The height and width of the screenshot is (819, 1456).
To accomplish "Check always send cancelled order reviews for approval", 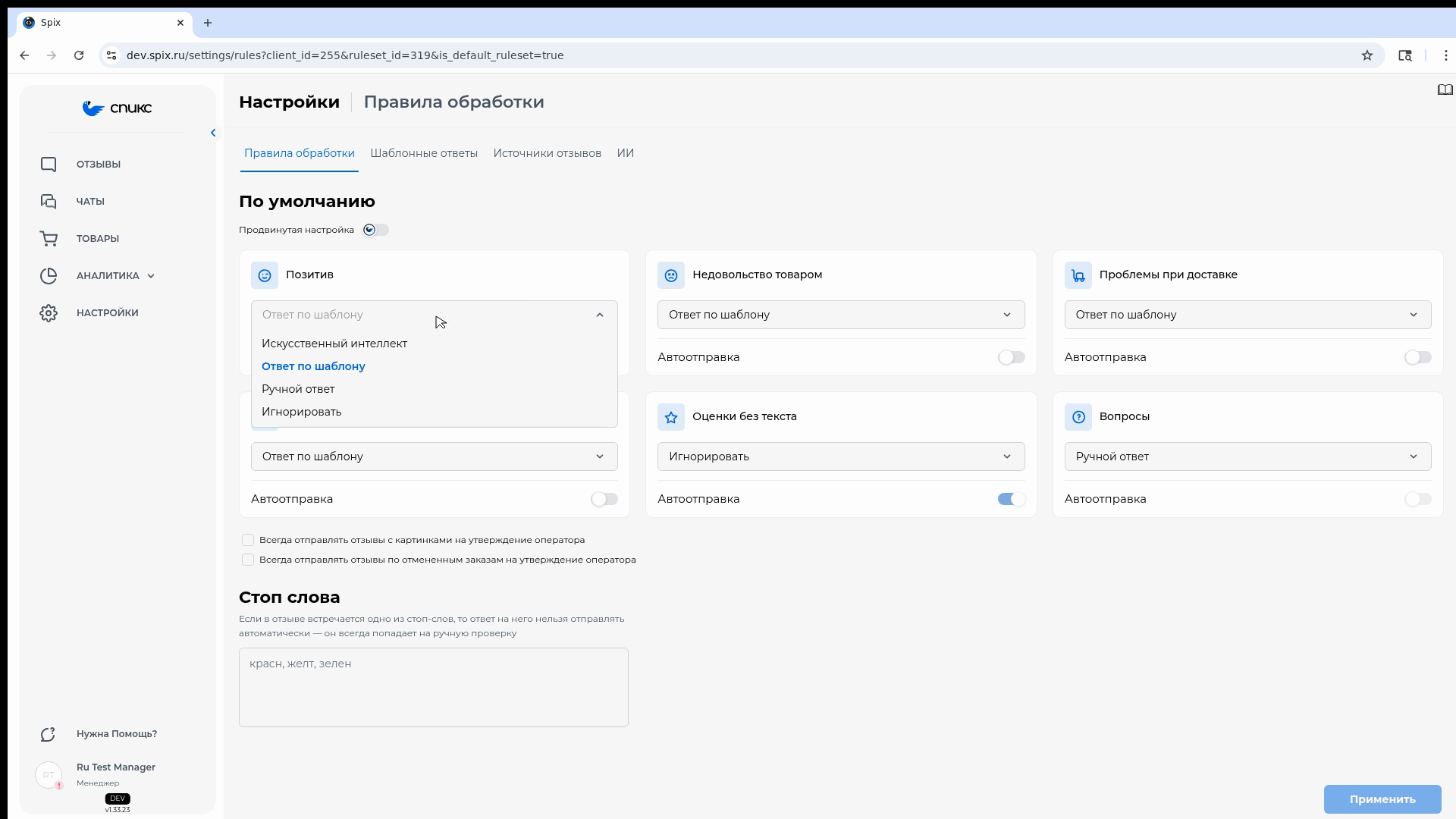I will point(248,560).
